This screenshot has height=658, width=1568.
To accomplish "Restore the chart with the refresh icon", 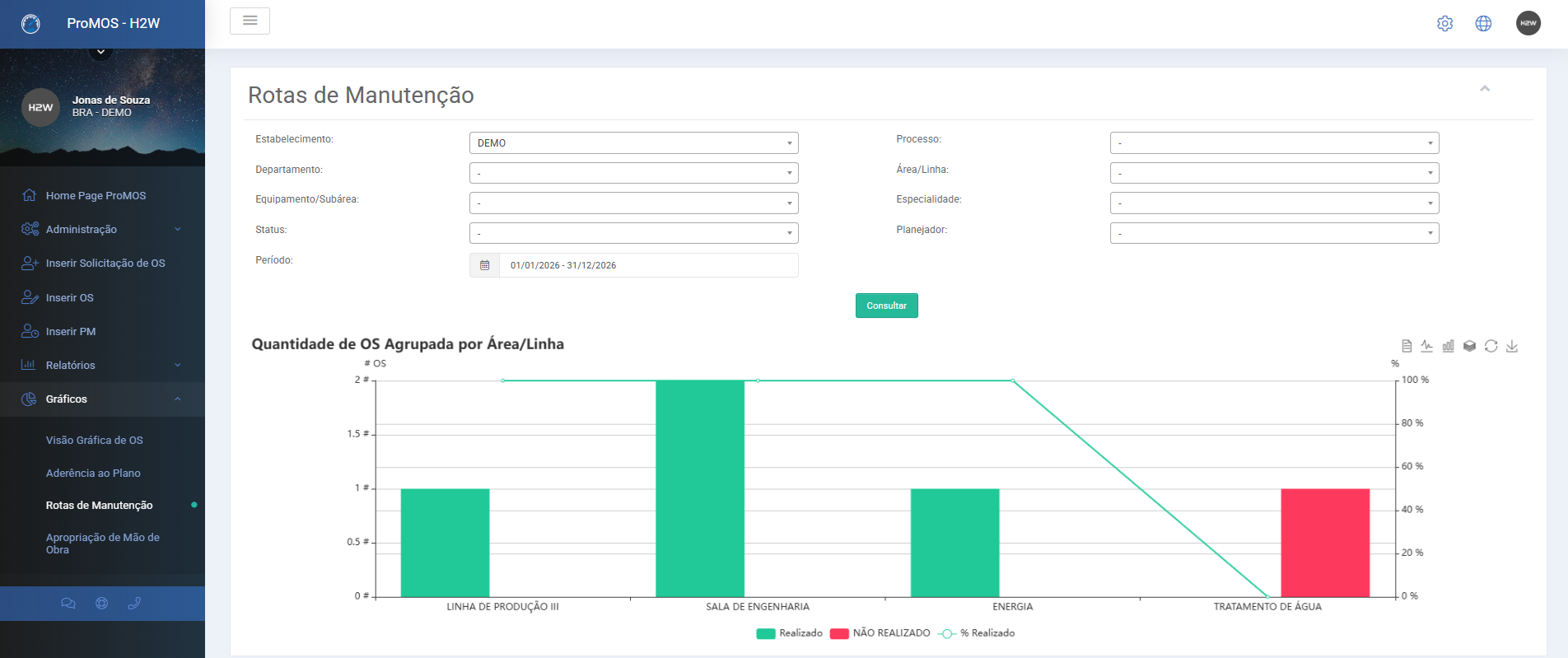I will tap(1491, 346).
